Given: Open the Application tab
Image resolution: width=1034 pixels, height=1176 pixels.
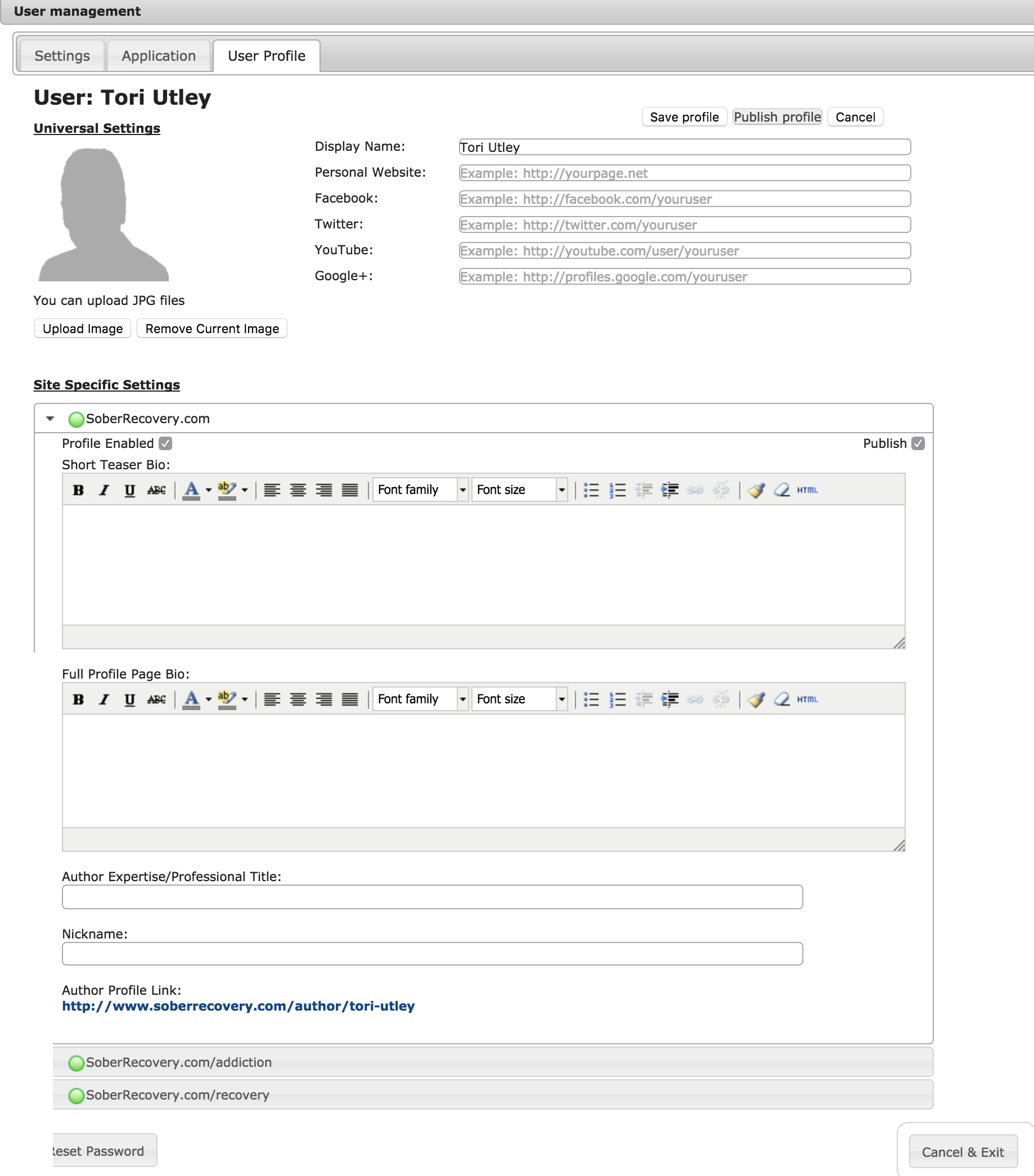Looking at the screenshot, I should (159, 56).
